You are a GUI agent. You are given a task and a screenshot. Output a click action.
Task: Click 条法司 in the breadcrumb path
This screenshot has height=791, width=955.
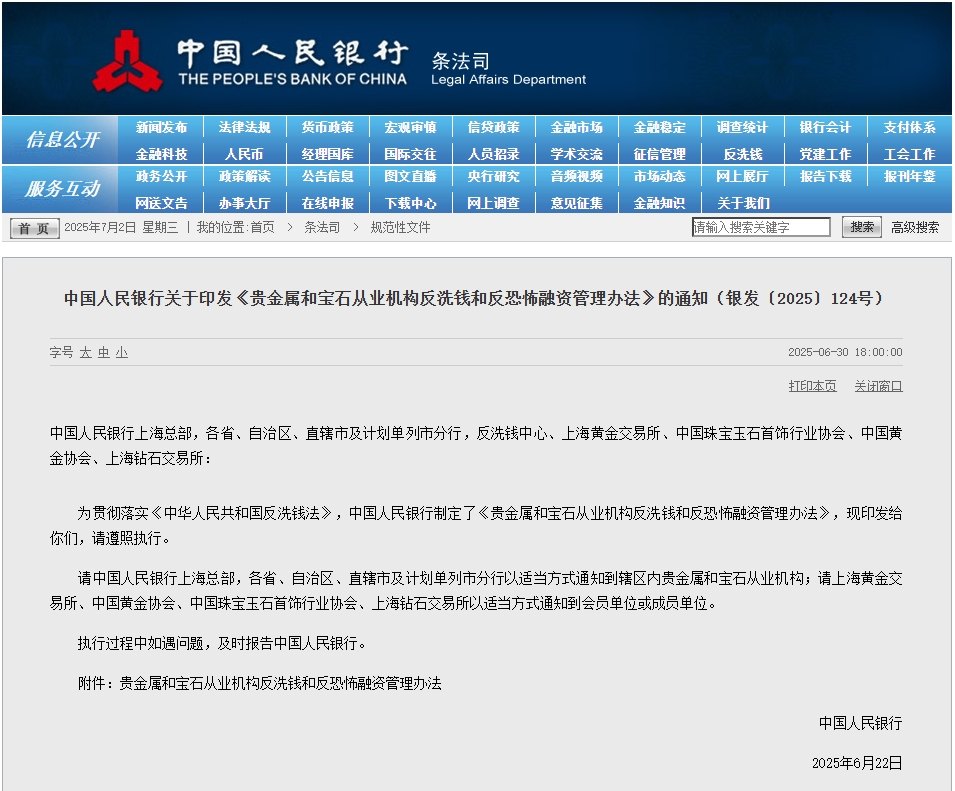[x=321, y=227]
